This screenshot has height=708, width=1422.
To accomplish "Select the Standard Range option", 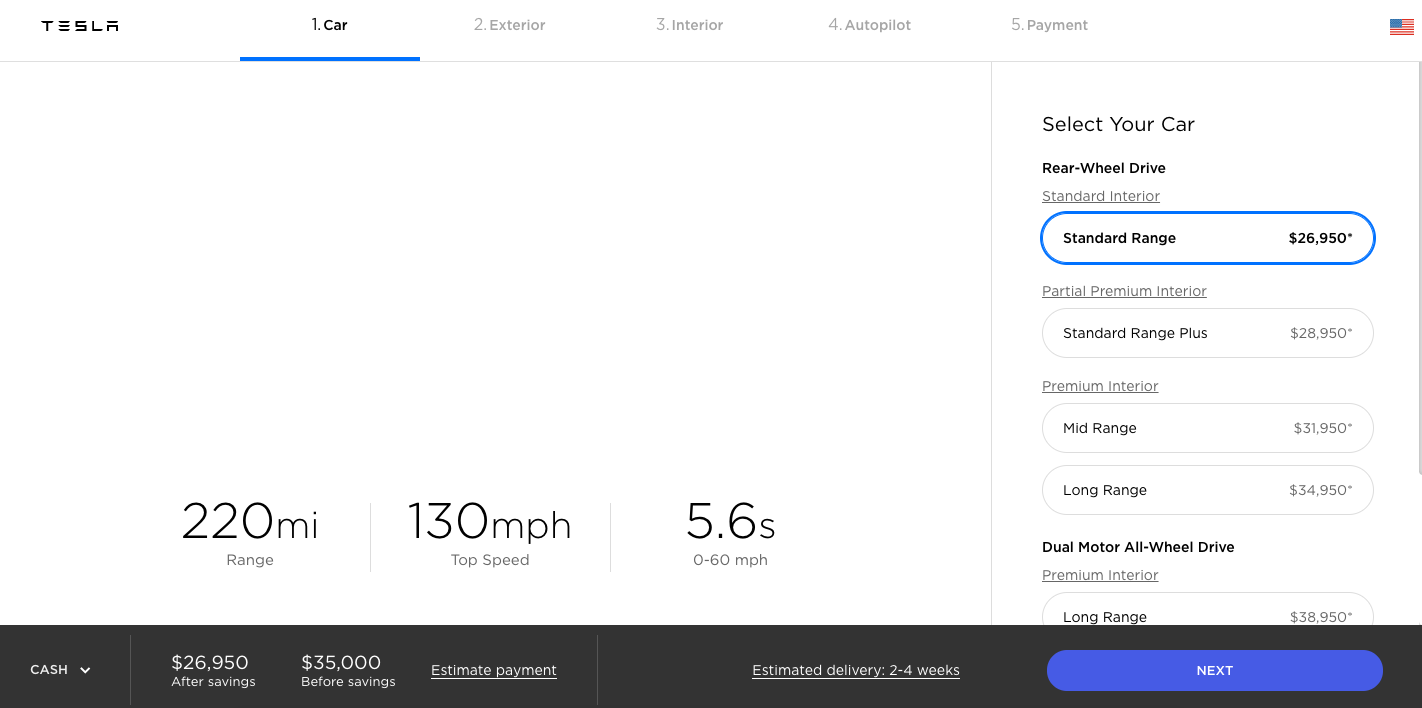I will [1208, 238].
